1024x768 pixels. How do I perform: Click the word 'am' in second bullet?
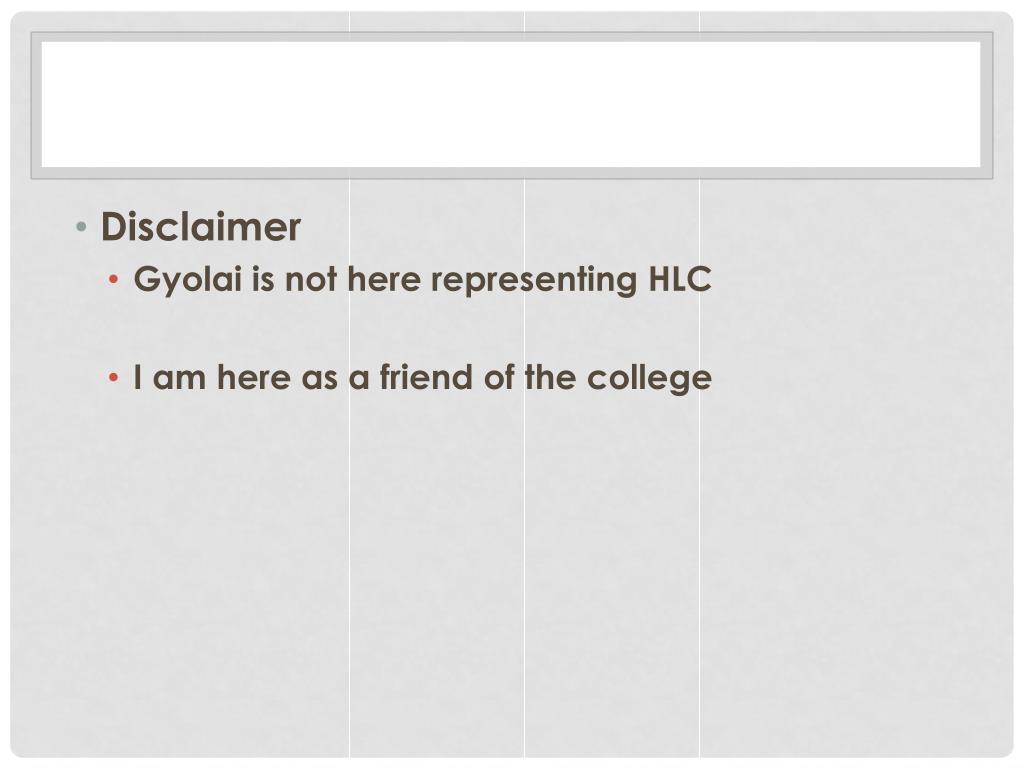pos(179,380)
